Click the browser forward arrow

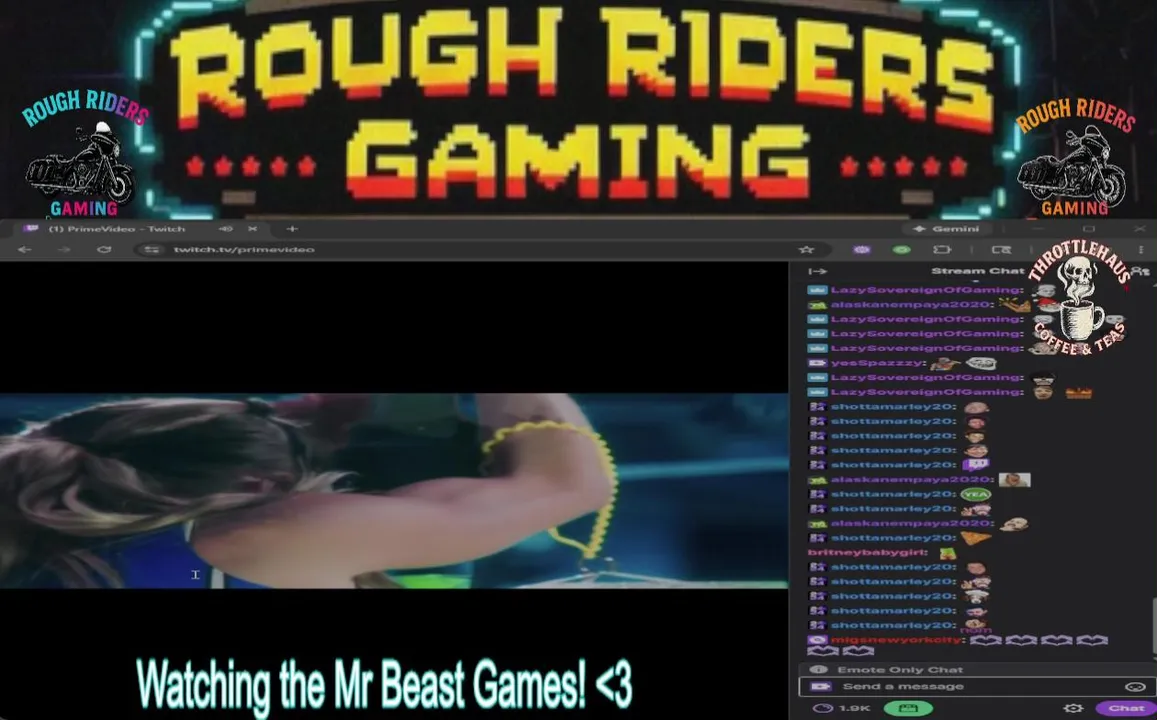(x=64, y=249)
